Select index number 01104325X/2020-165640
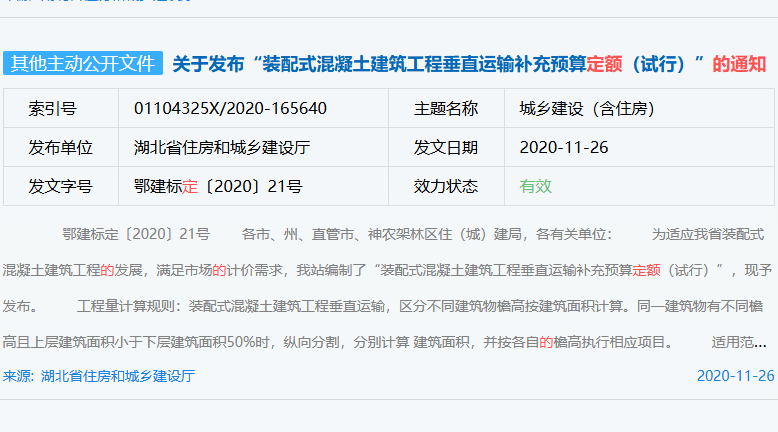The image size is (778, 432). coord(230,108)
